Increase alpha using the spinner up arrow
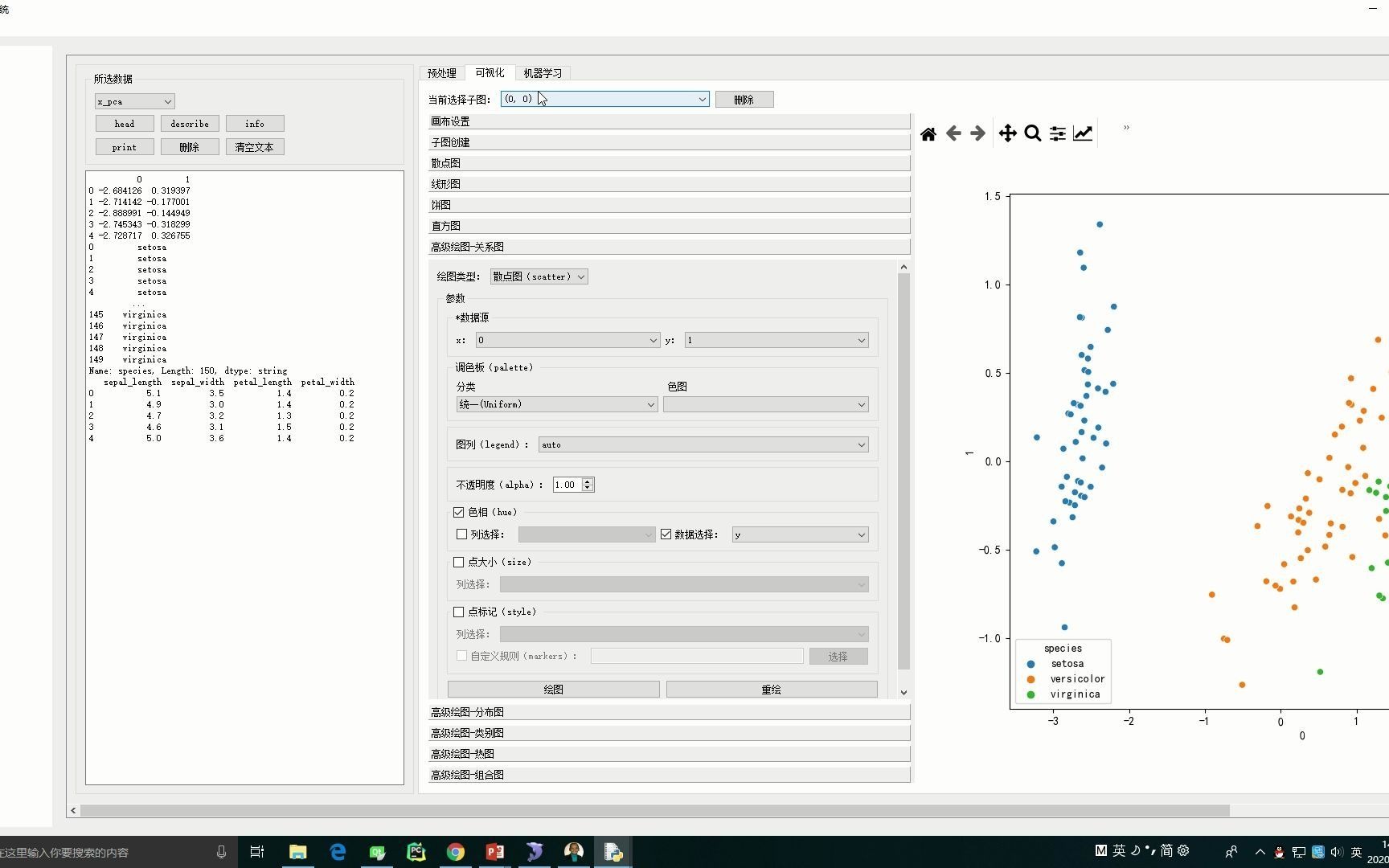This screenshot has height=868, width=1389. click(x=587, y=481)
